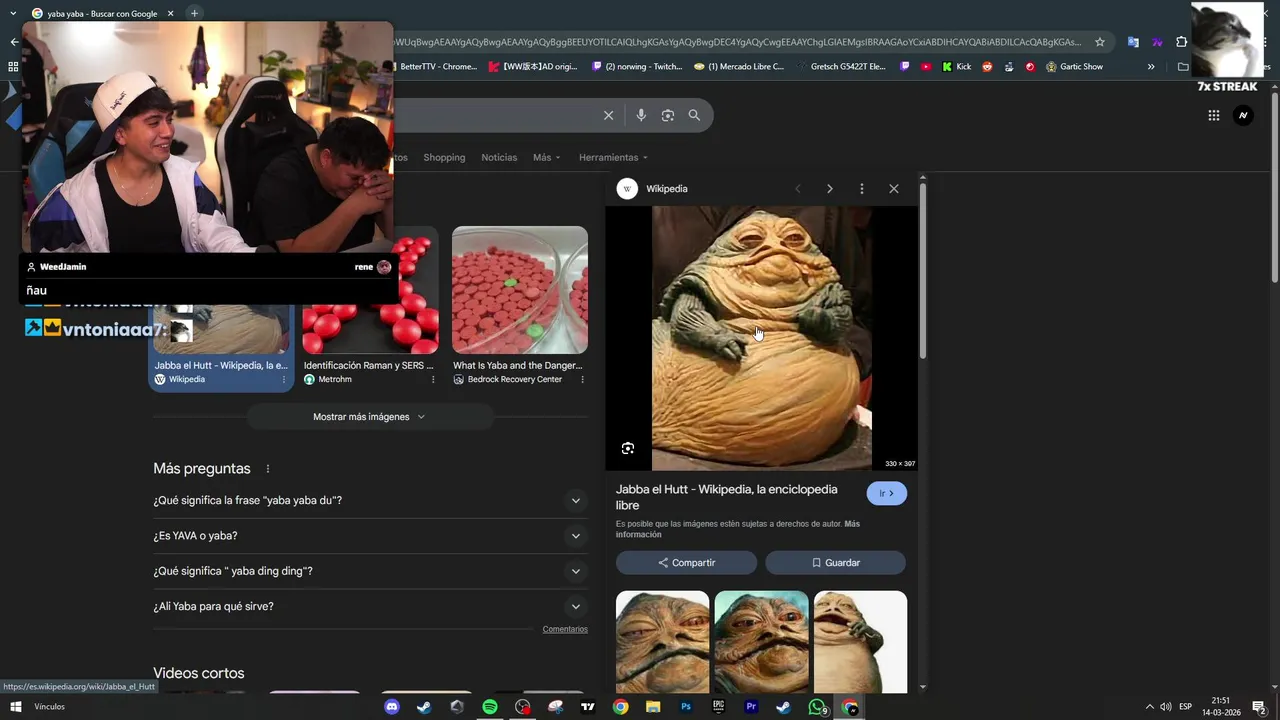Viewport: 1280px width, 720px height.
Task: Open Reddit bookmark icon in bookmarks bar
Action: tap(987, 67)
